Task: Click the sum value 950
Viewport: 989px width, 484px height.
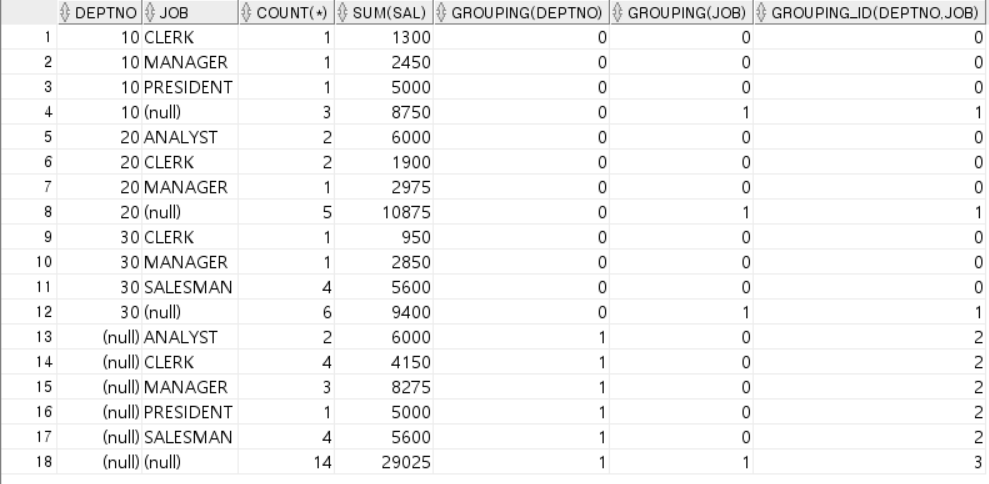Action: click(416, 237)
